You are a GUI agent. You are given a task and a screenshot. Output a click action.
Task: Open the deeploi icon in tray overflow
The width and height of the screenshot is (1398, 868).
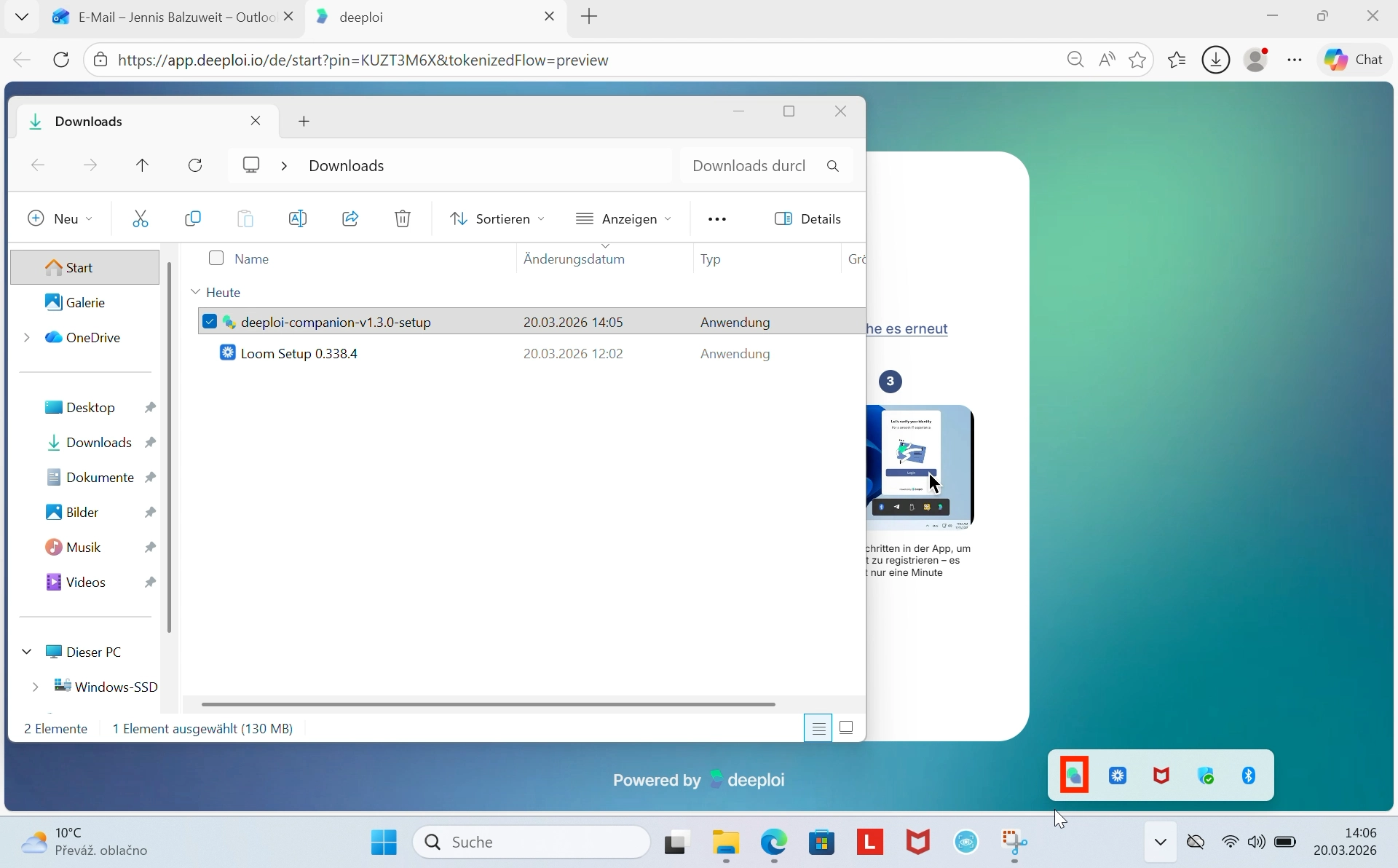(1075, 776)
